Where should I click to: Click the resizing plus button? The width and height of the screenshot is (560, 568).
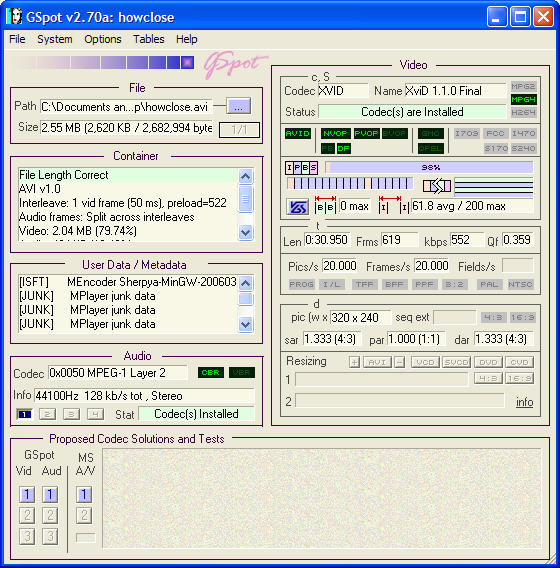pyautogui.click(x=355, y=362)
